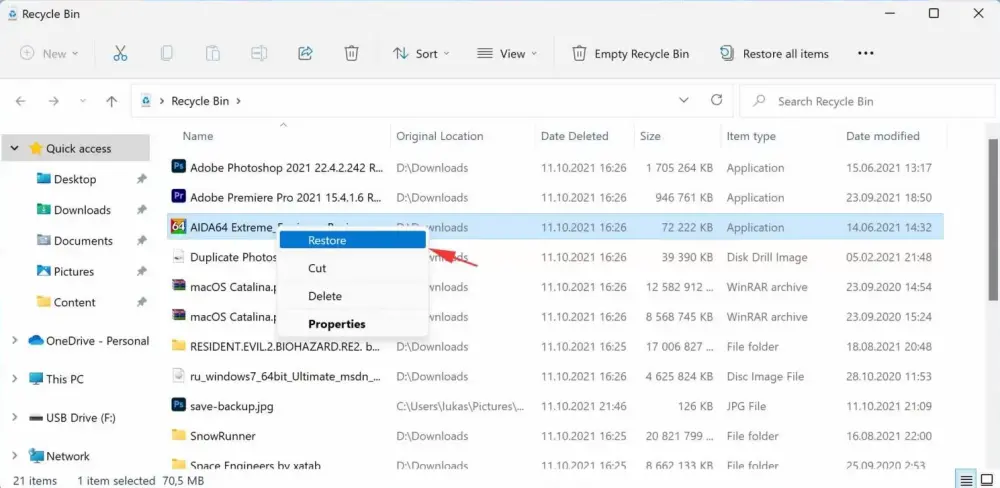Expand USB Drive (F:) in the sidebar
The width and height of the screenshot is (1000, 488).
tap(15, 418)
